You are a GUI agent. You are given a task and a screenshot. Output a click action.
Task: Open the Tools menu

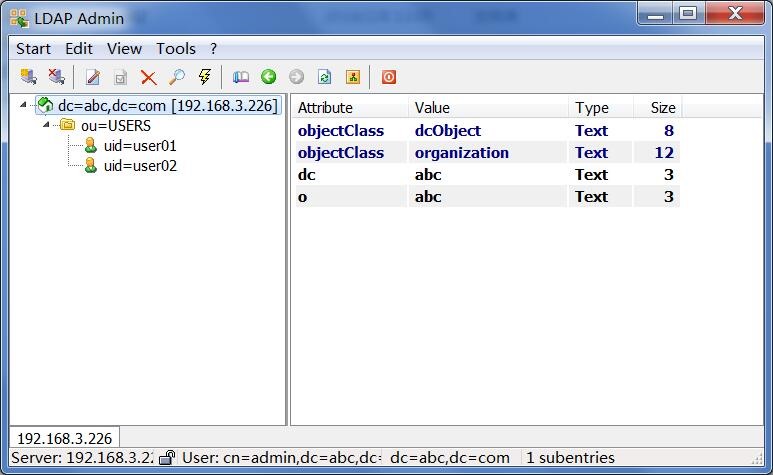click(x=176, y=49)
